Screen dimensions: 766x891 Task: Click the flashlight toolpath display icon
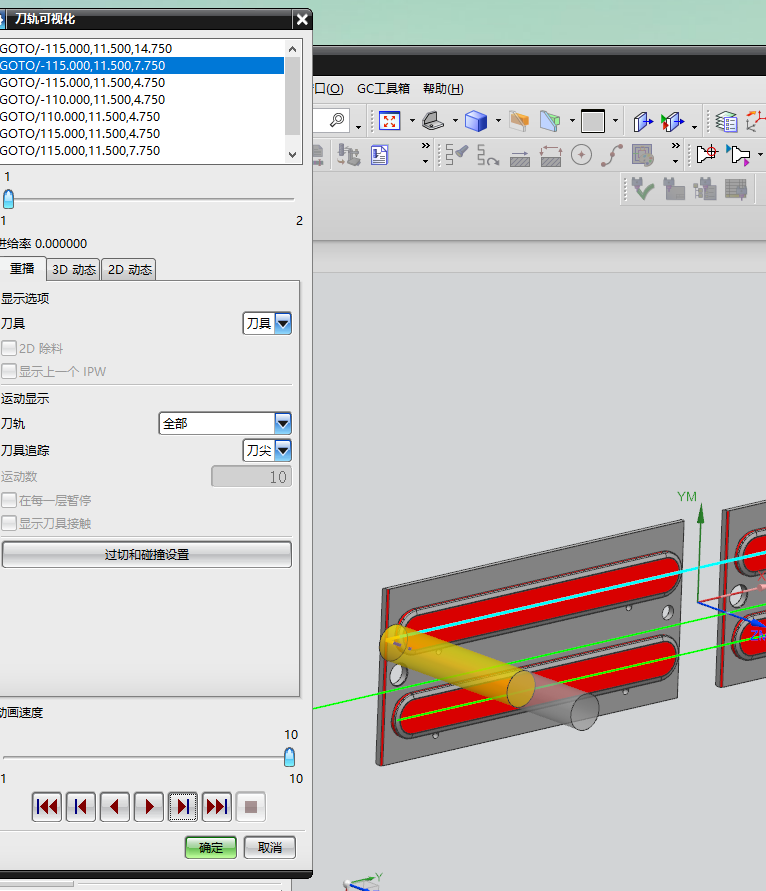[x=456, y=155]
